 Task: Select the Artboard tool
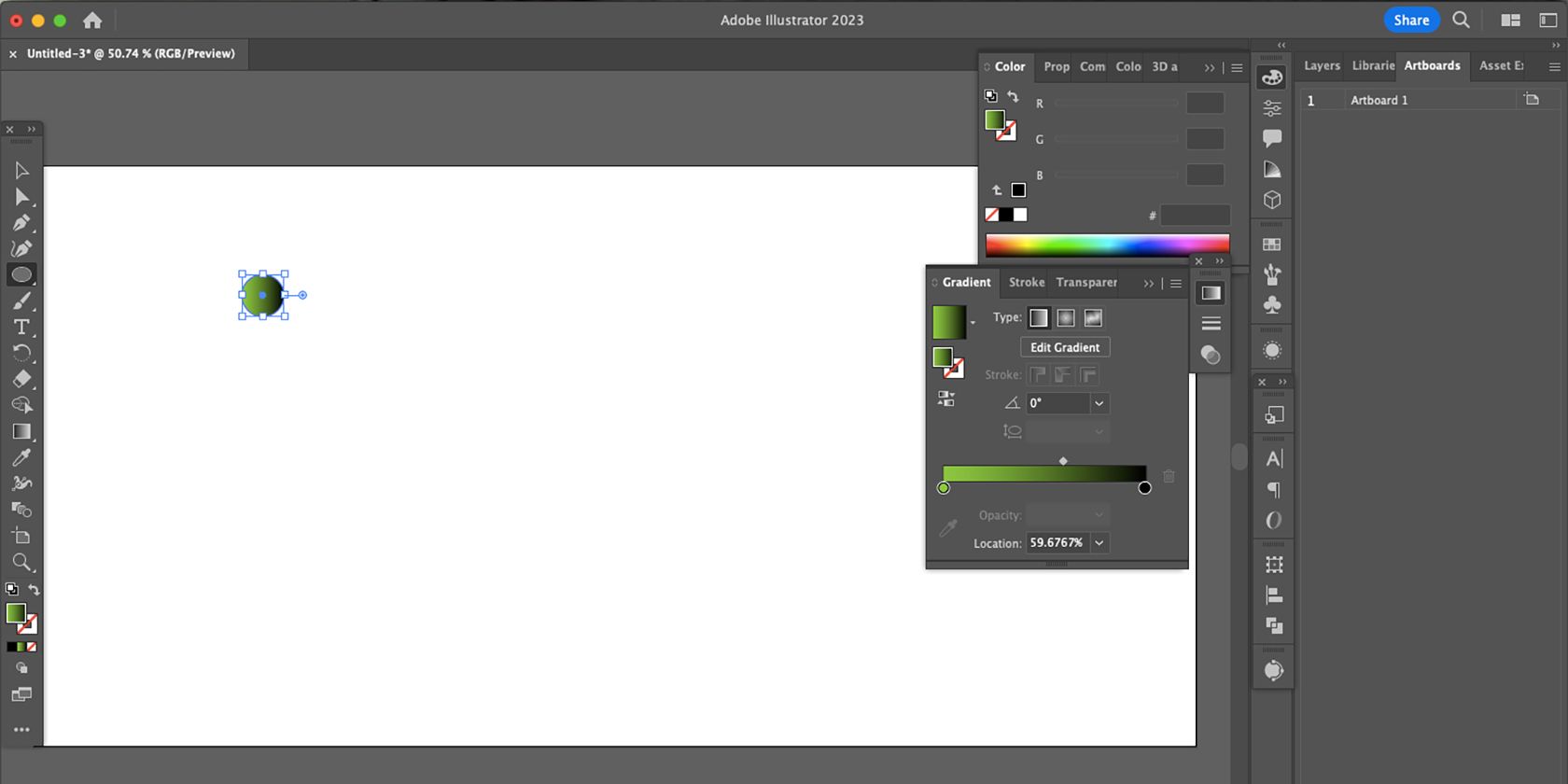(x=21, y=536)
